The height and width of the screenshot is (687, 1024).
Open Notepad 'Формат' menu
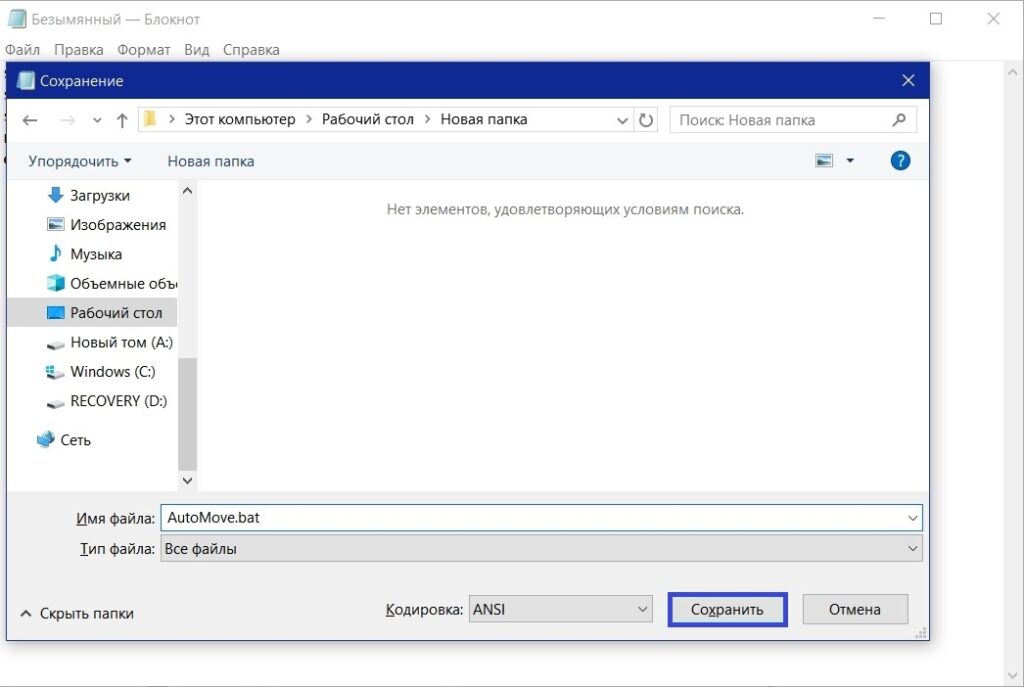pyautogui.click(x=144, y=50)
